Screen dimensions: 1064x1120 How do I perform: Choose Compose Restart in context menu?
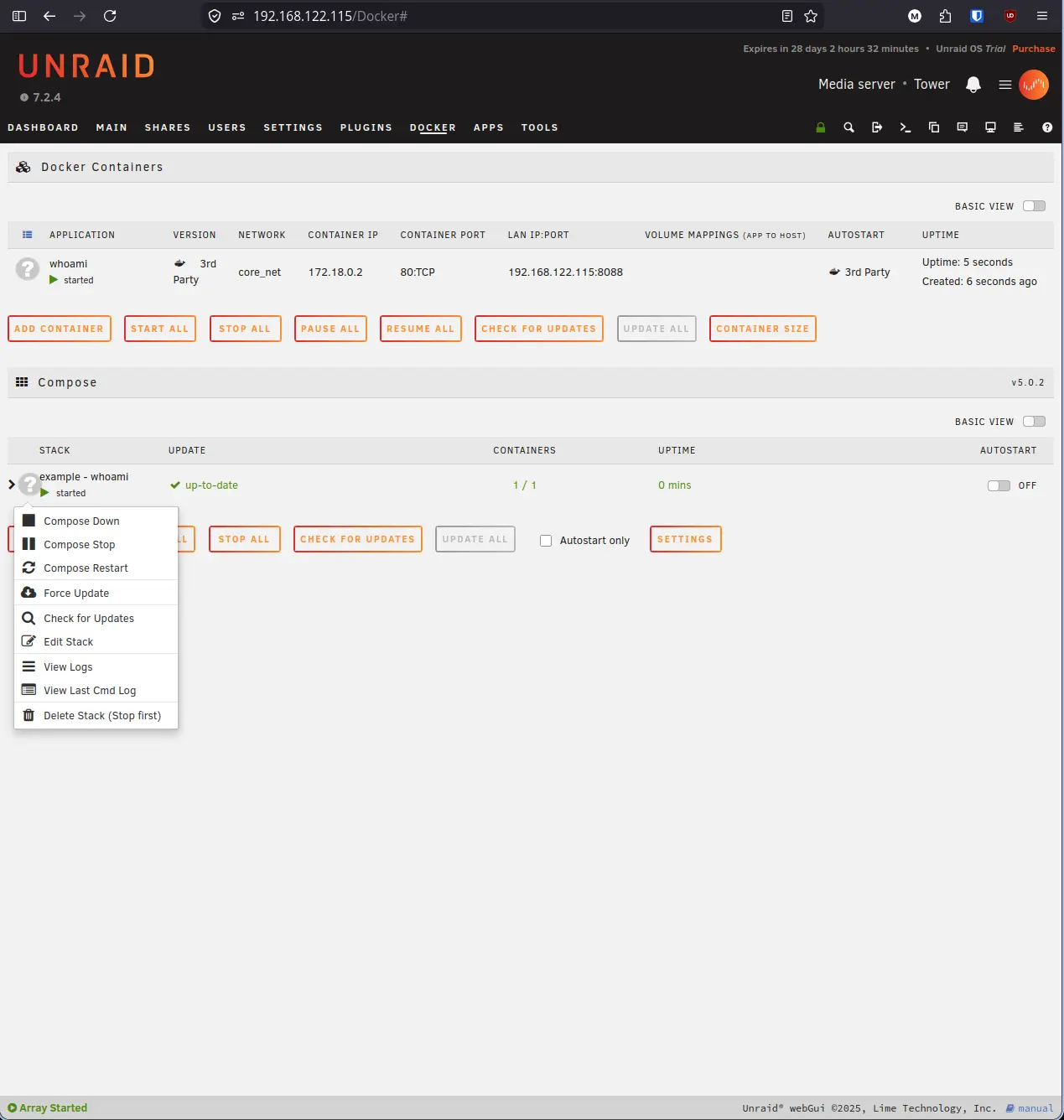tap(96, 568)
